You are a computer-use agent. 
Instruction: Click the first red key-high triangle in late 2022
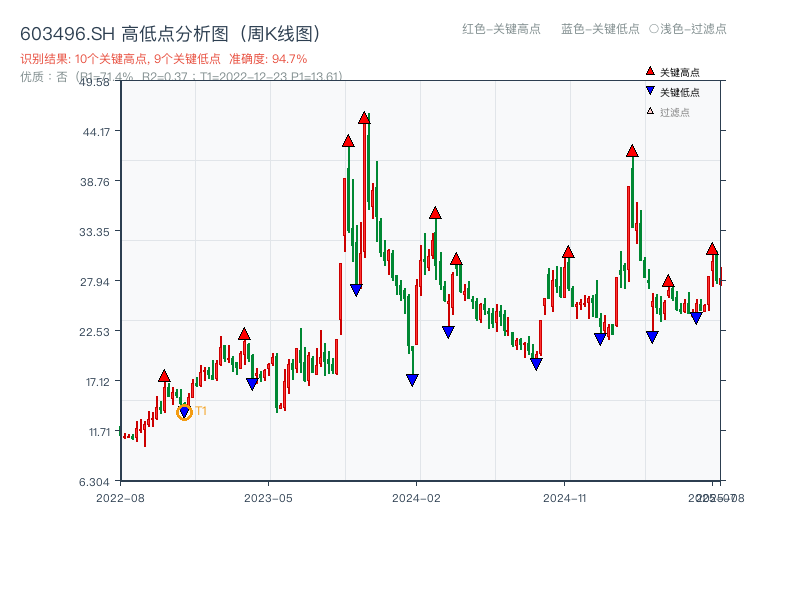tap(164, 377)
